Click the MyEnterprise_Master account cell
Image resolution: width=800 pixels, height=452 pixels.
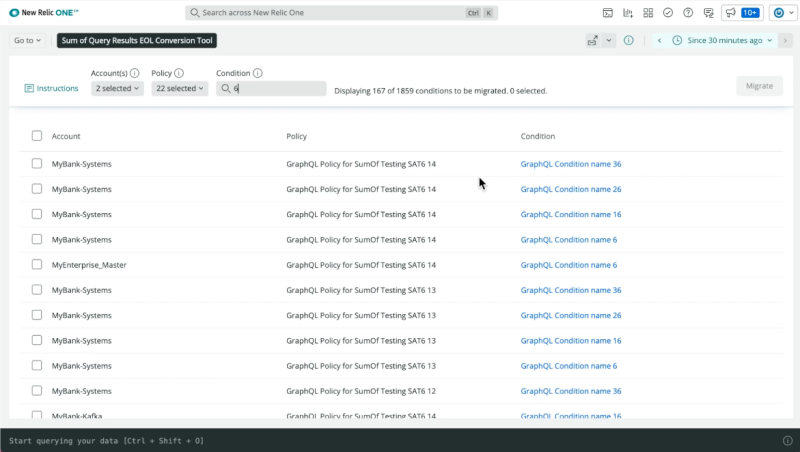[89, 265]
